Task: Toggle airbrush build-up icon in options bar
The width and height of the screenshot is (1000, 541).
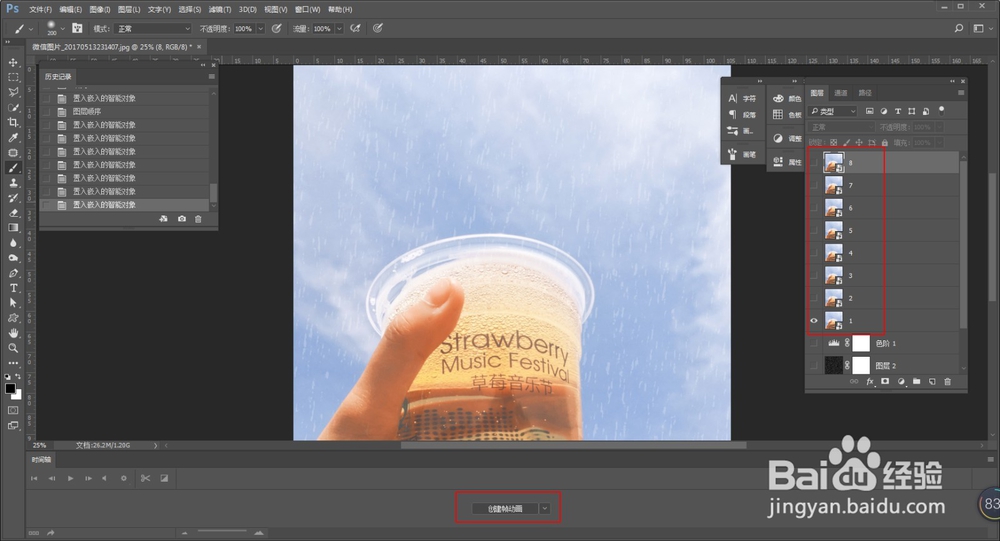Action: [356, 28]
